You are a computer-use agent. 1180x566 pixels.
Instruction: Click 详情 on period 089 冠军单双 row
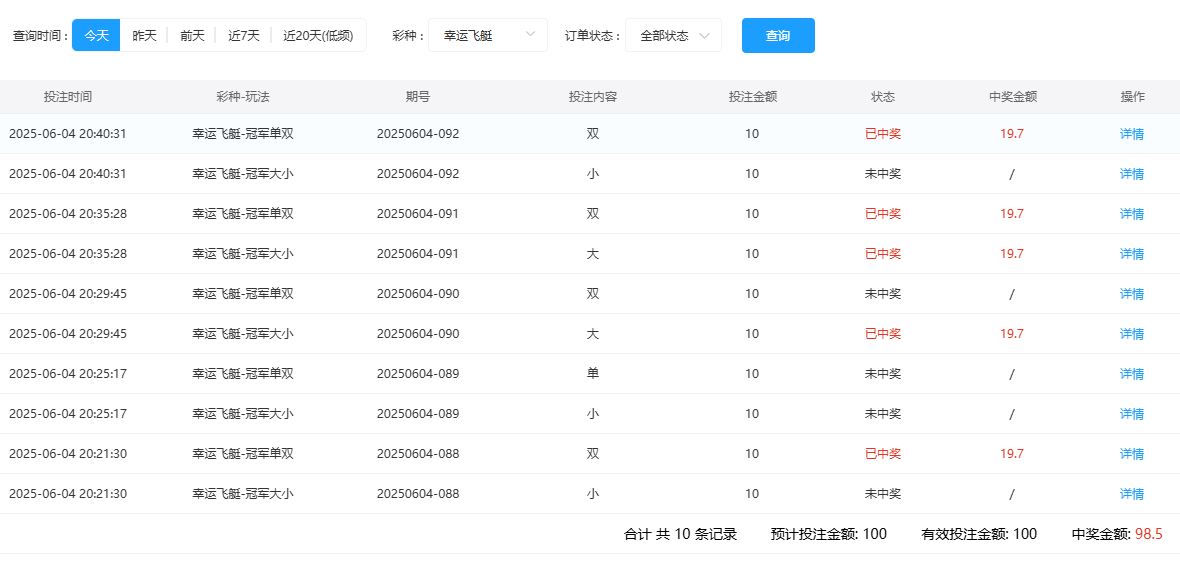coord(1132,374)
